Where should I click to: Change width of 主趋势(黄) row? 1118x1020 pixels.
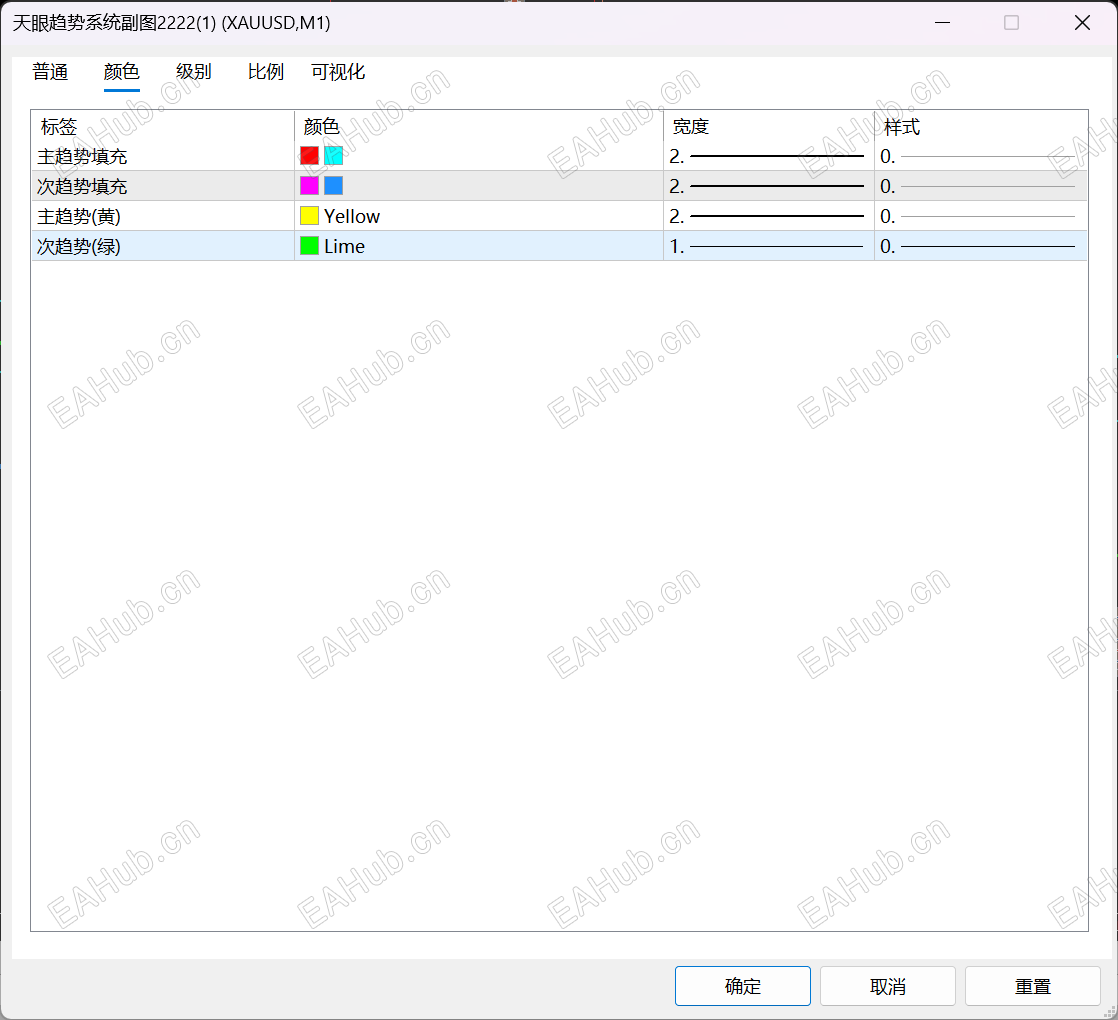point(768,216)
